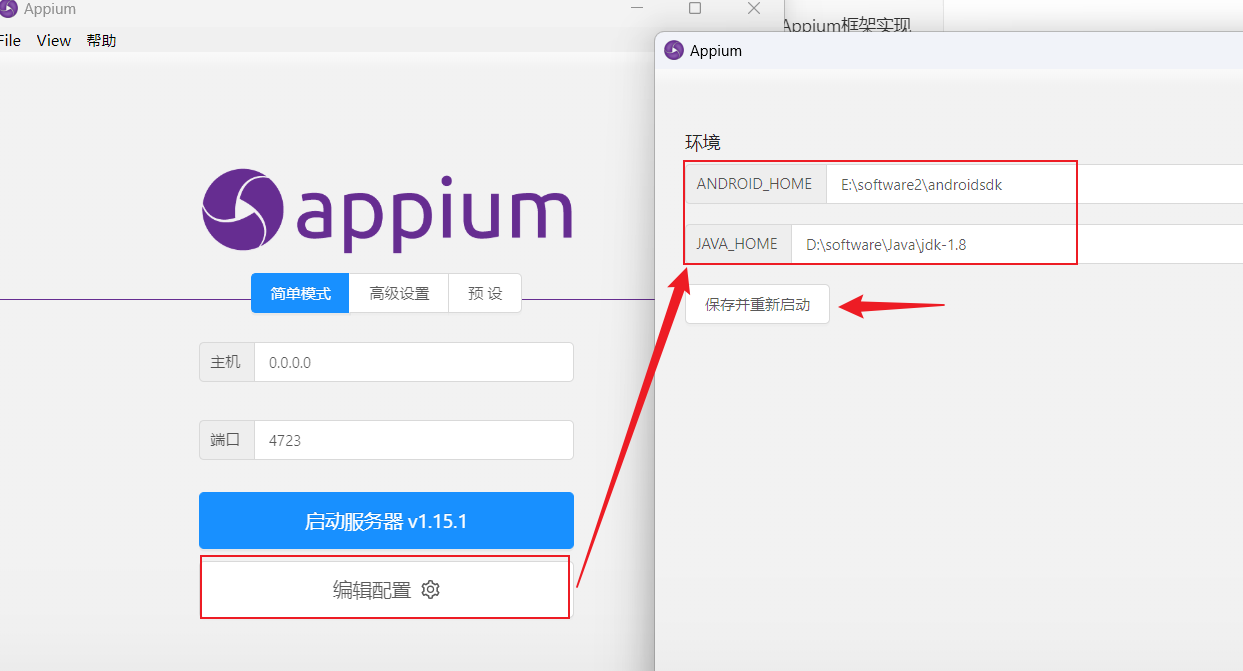
Task: Click the gear icon beside 编辑配置
Action: pyautogui.click(x=431, y=590)
